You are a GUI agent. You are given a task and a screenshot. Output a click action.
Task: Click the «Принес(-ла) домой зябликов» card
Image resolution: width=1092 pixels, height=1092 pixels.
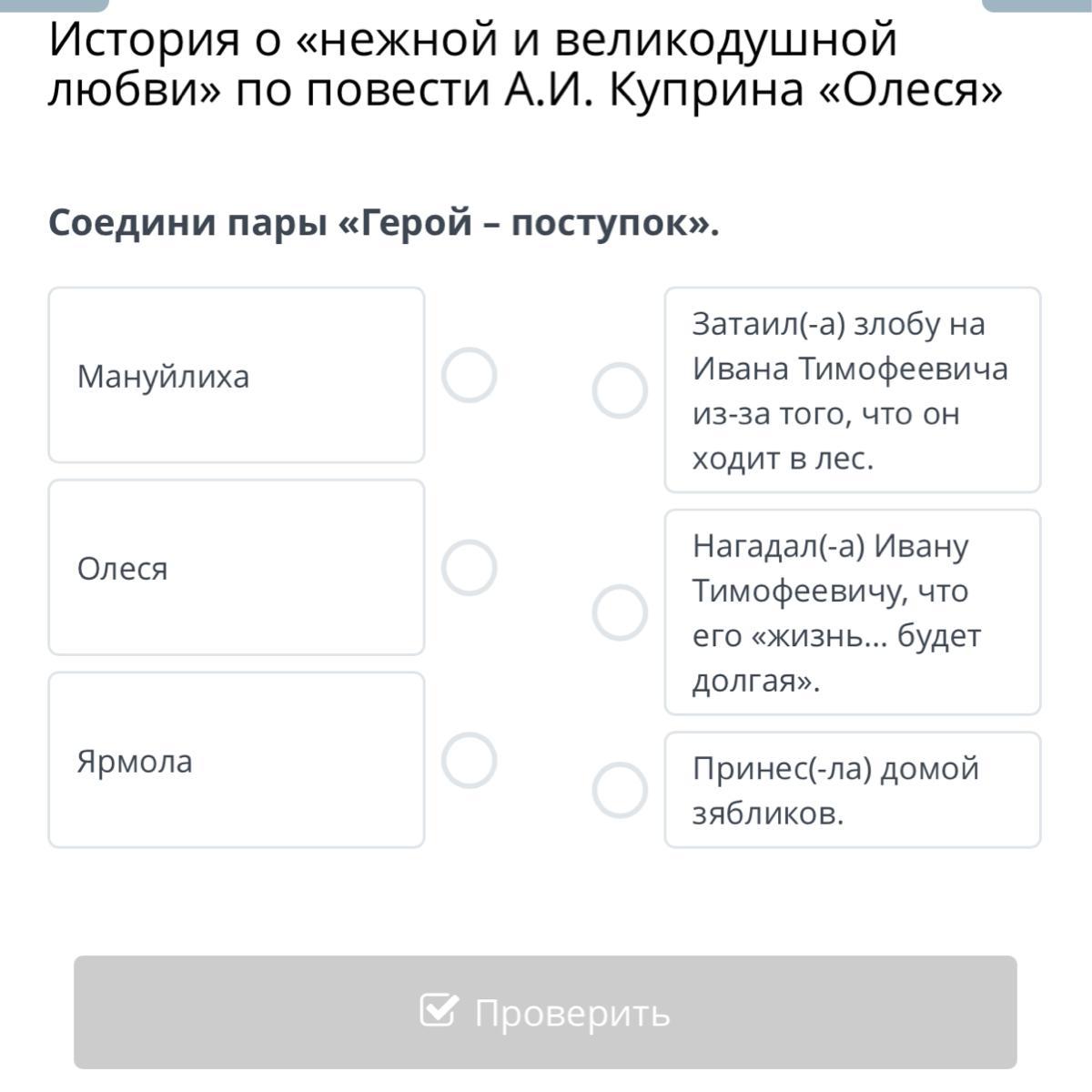tap(853, 790)
